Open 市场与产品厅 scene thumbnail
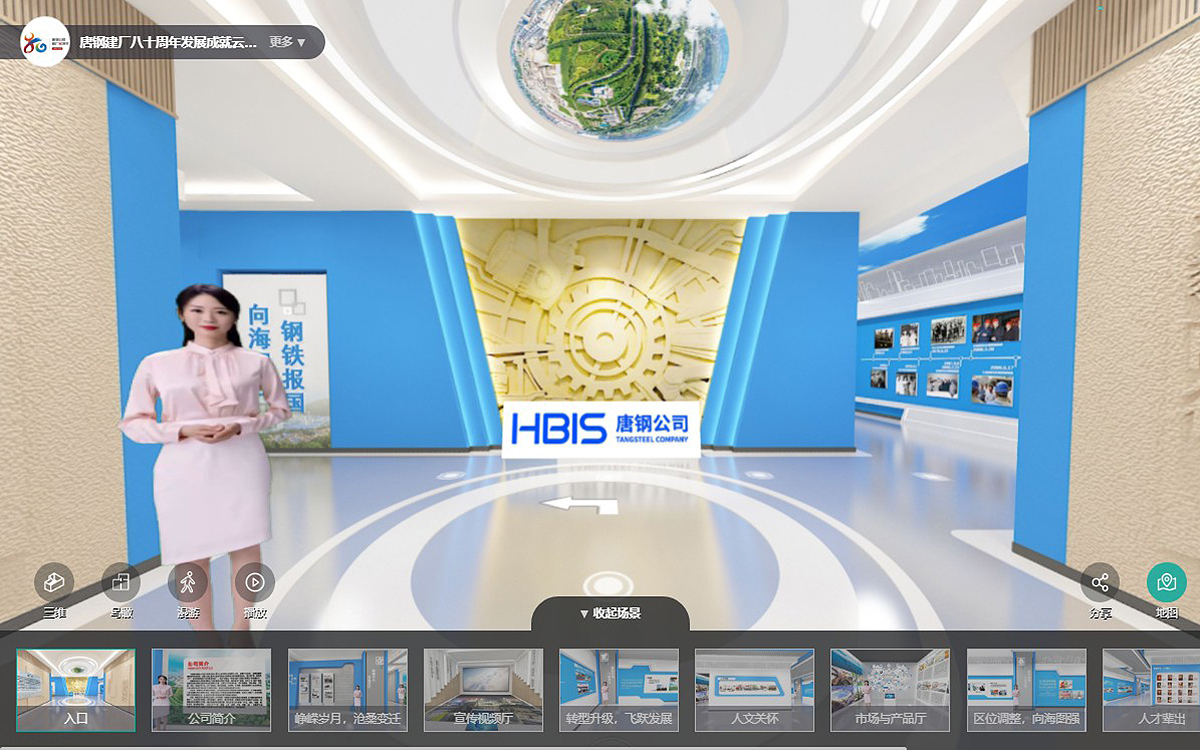Screen dimensions: 1200x750 point(890,689)
